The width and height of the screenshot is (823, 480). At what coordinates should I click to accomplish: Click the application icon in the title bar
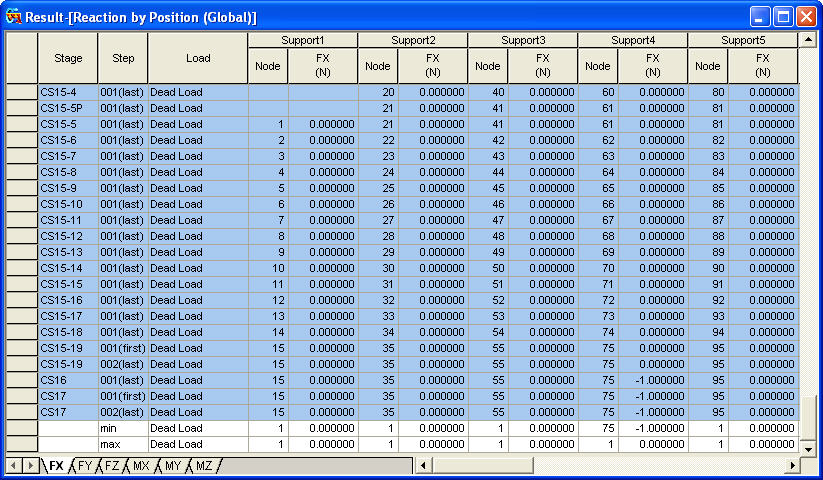(13, 17)
